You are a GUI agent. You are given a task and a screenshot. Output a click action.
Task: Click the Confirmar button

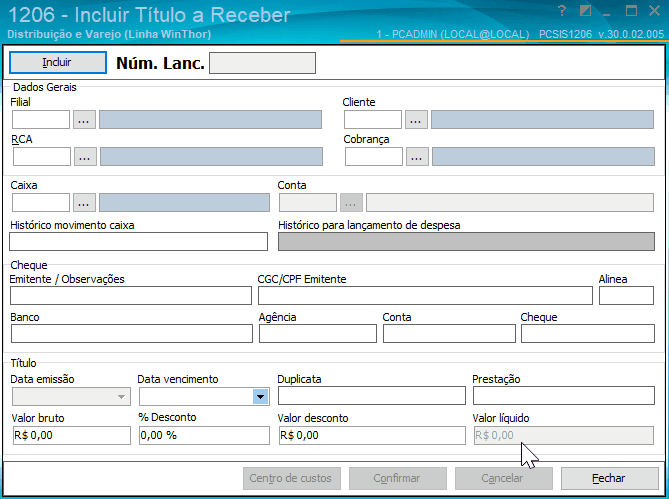pyautogui.click(x=398, y=479)
